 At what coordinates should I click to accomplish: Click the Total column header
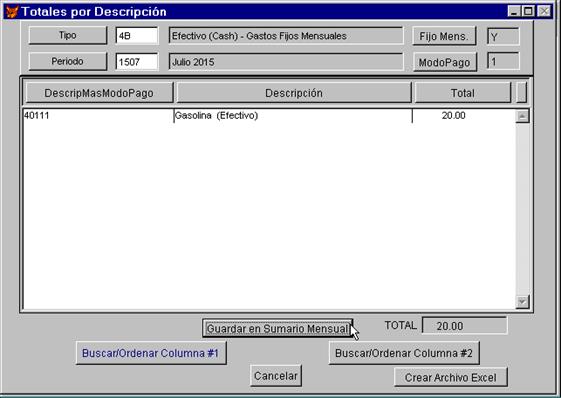pyautogui.click(x=463, y=93)
